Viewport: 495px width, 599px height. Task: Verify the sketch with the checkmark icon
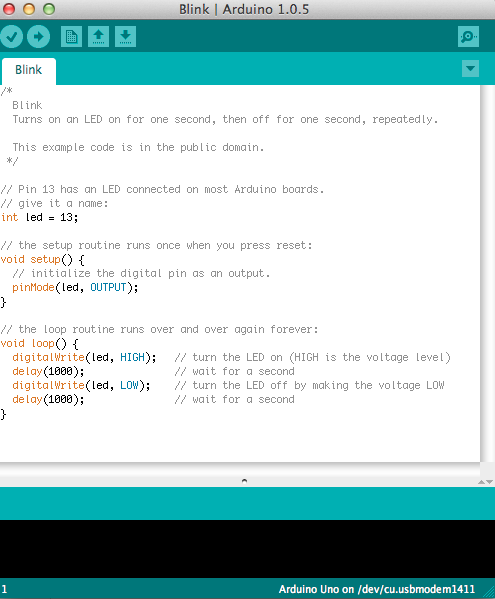pyautogui.click(x=11, y=37)
